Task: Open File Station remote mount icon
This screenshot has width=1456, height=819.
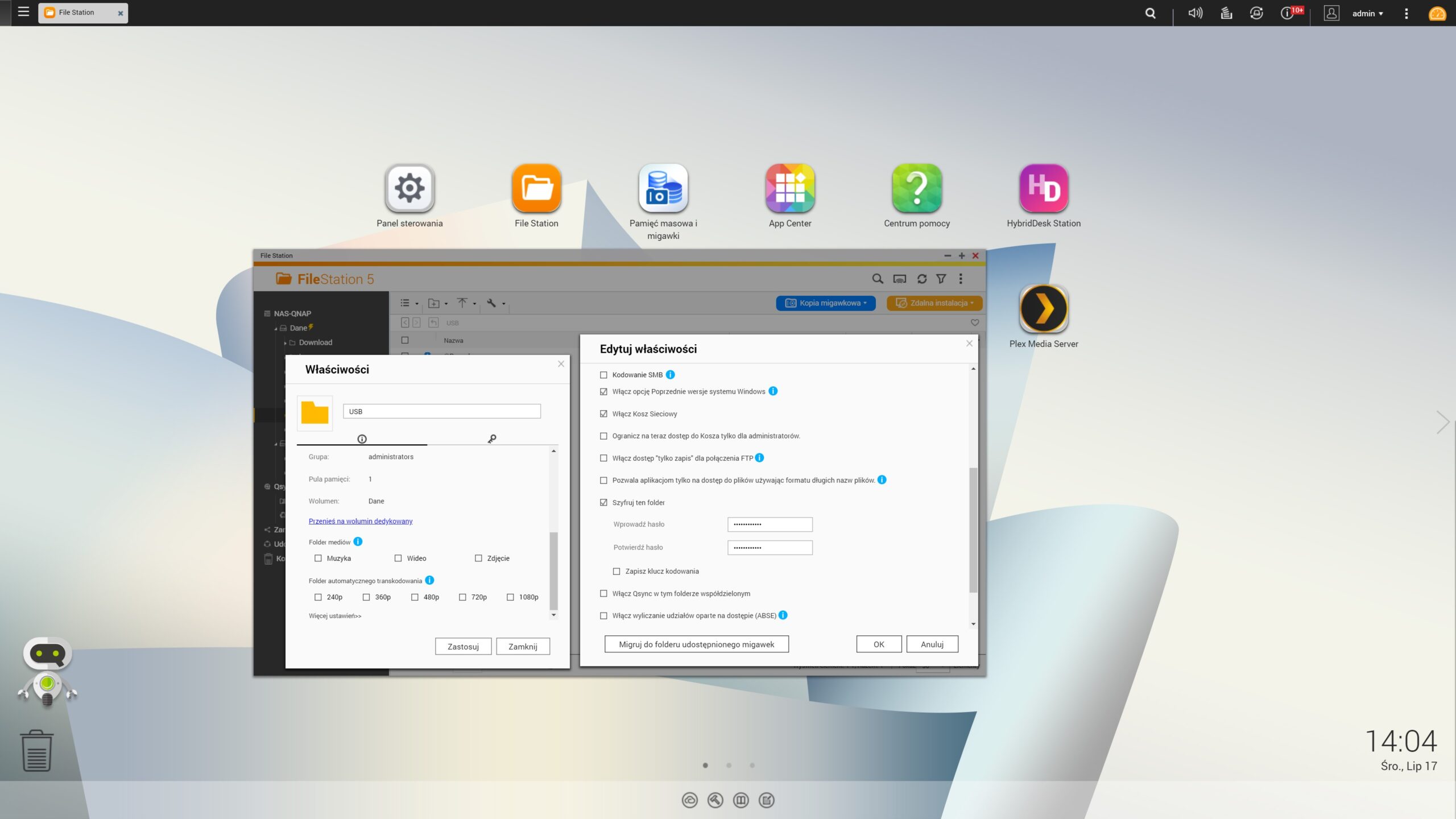Action: coord(900,279)
